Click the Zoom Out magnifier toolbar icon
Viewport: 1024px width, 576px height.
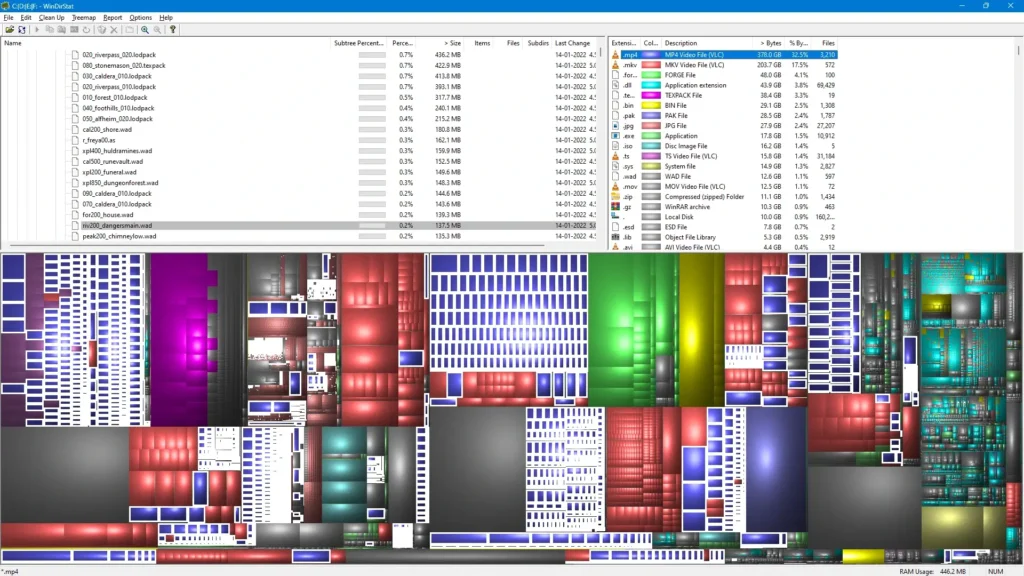coord(158,29)
